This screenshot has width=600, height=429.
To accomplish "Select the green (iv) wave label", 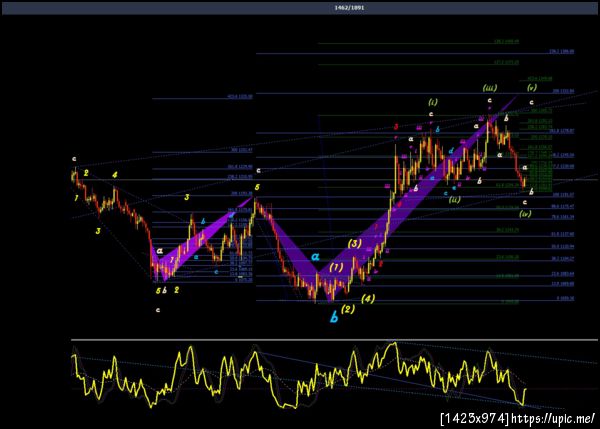I will click(525, 214).
